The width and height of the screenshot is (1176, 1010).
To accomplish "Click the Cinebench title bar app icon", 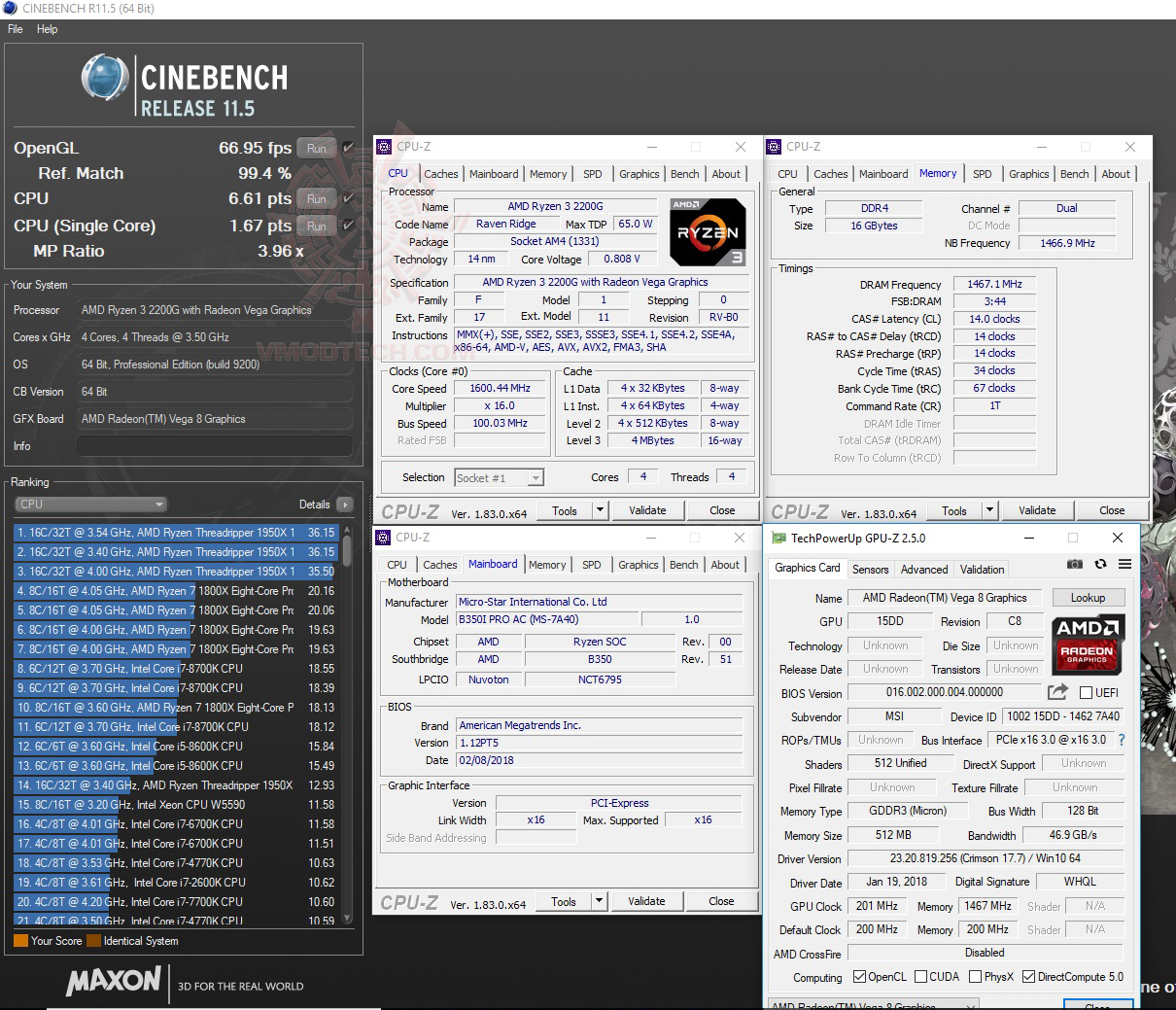I will point(10,9).
